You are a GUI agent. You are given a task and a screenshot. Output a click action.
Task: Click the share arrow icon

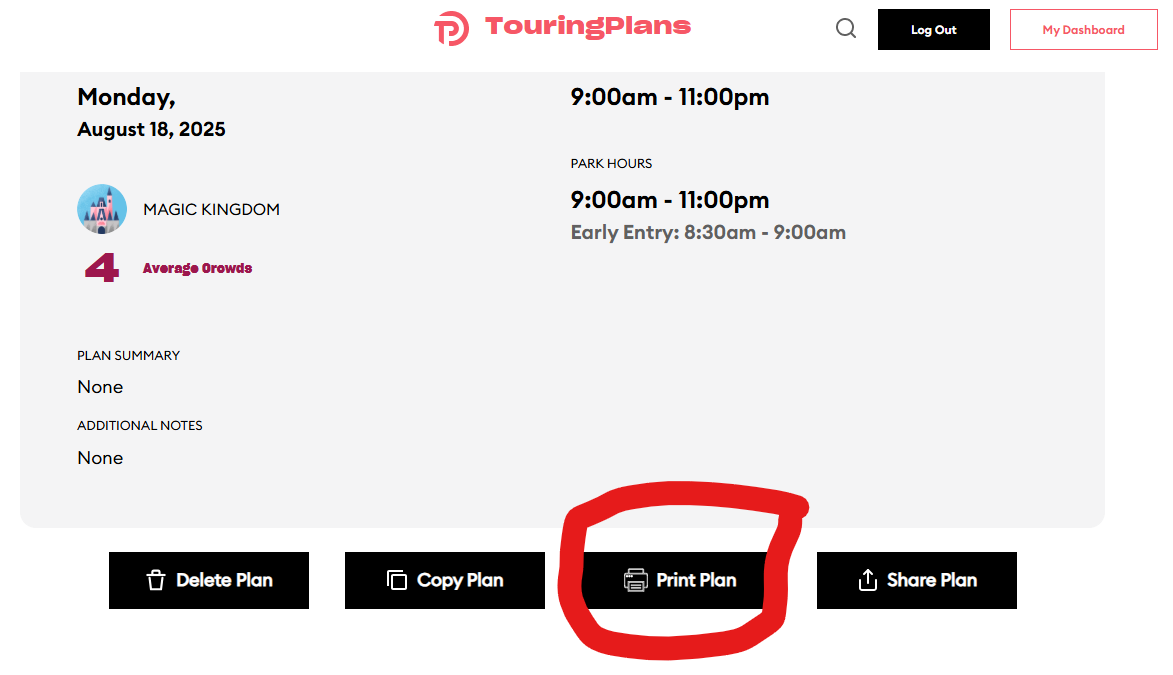(x=867, y=580)
